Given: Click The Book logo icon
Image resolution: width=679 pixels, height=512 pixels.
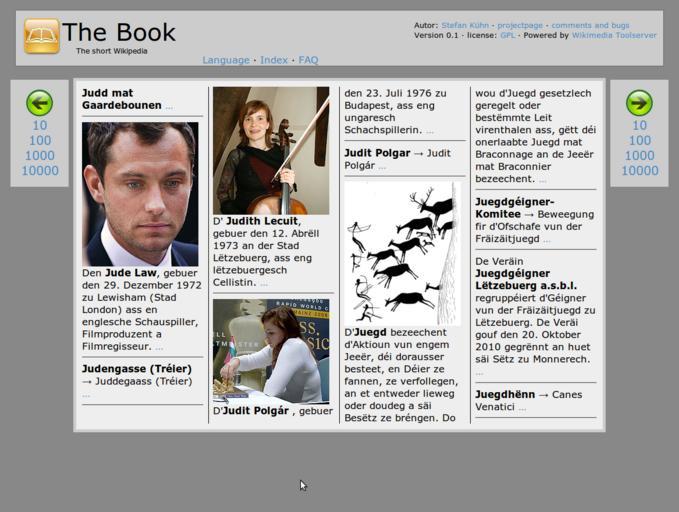Looking at the screenshot, I should [x=42, y=36].
